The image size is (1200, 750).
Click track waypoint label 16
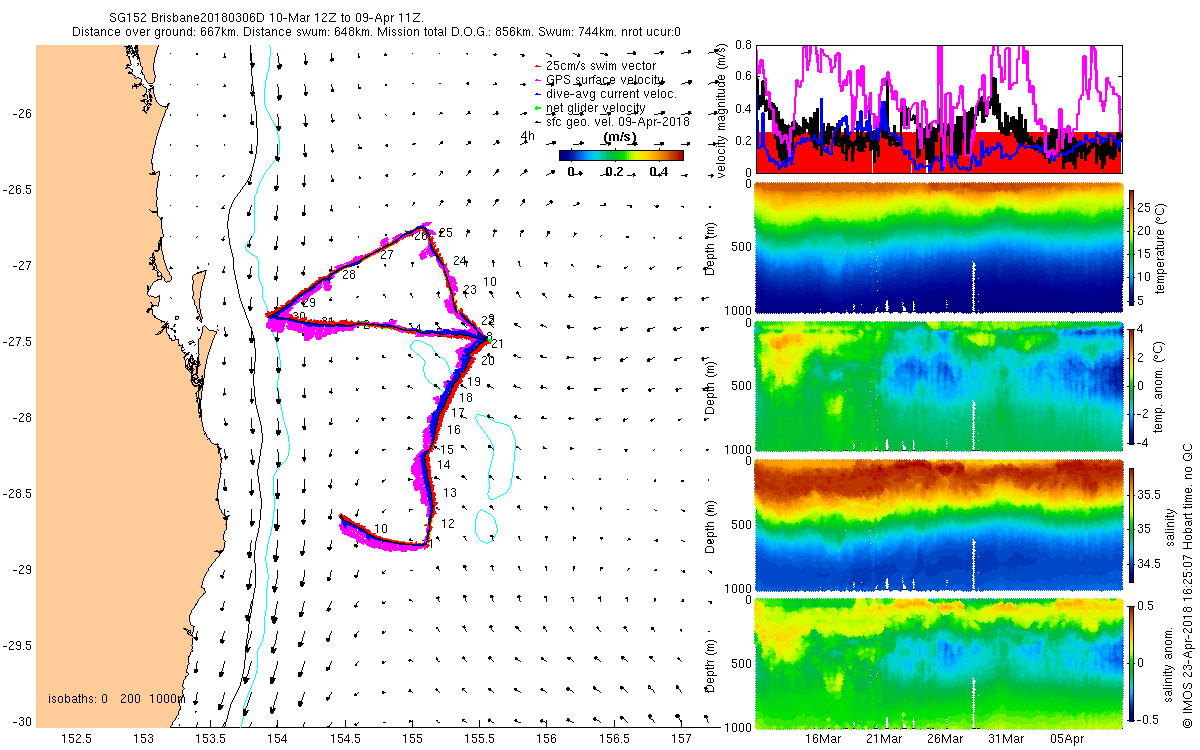click(x=453, y=429)
